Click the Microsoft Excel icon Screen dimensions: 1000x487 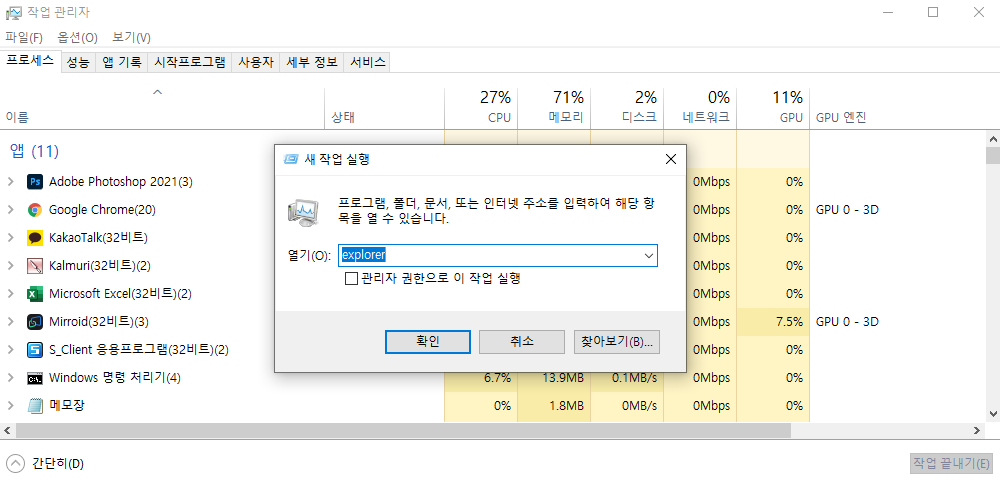(34, 294)
